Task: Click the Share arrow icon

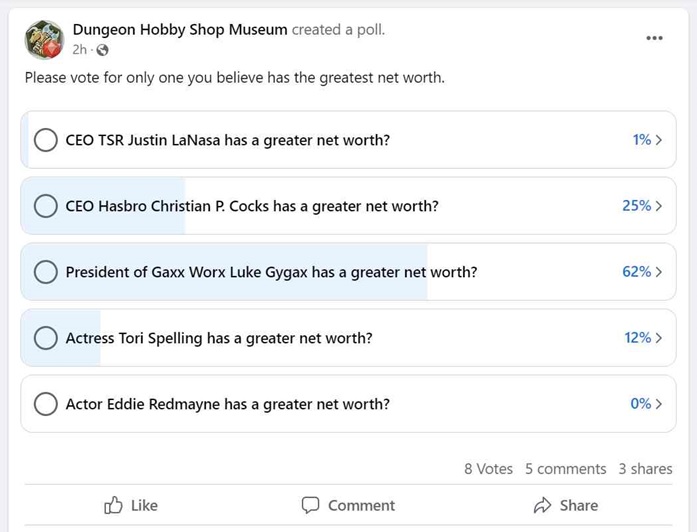Action: [543, 505]
